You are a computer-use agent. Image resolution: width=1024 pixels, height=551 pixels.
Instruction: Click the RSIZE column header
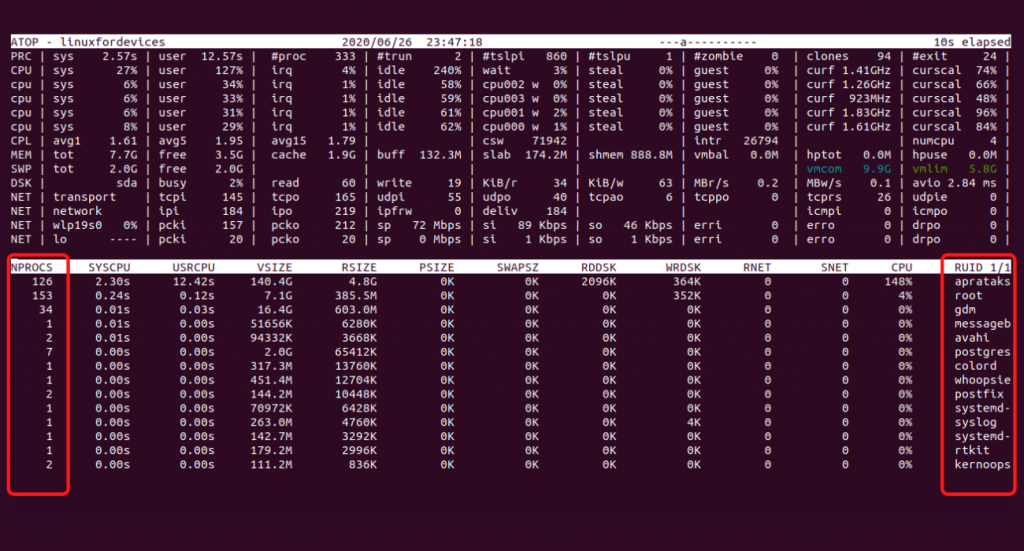pos(359,268)
